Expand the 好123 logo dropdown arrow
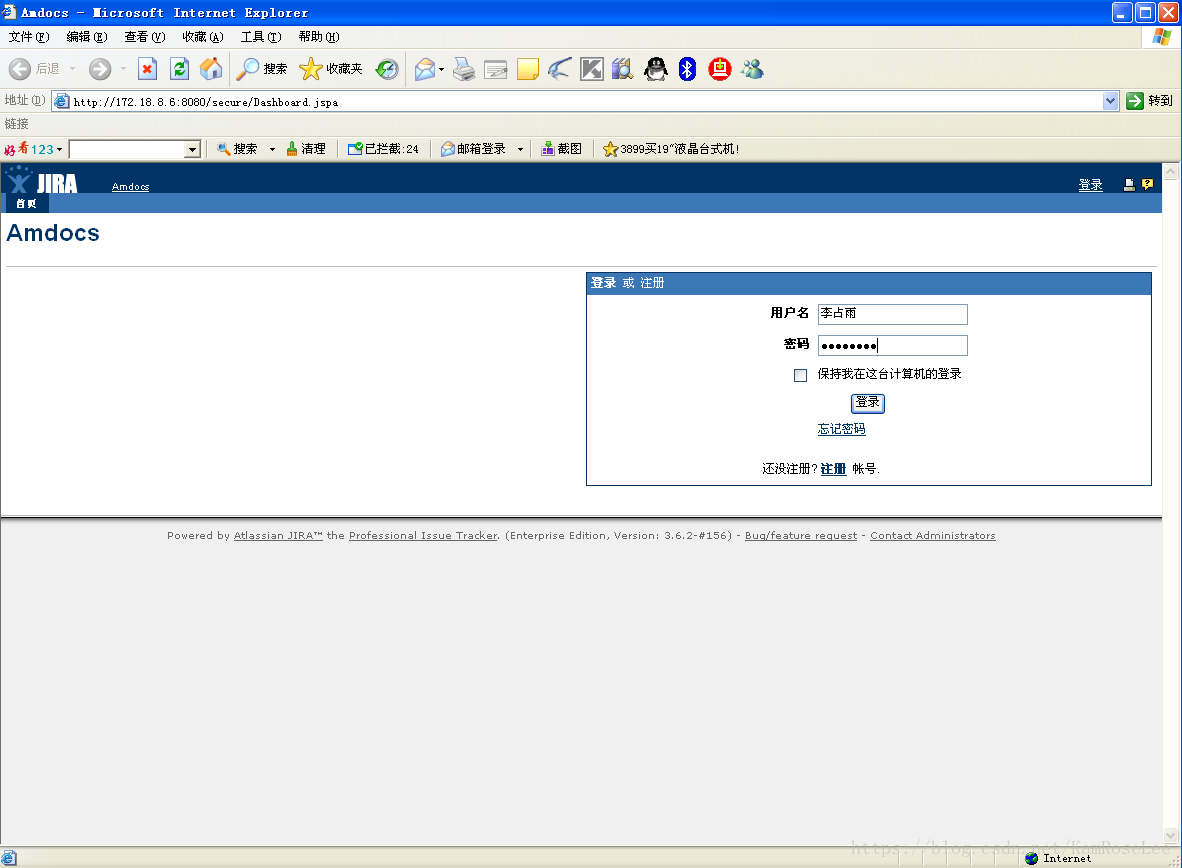Viewport: 1182px width, 868px height. (x=59, y=149)
